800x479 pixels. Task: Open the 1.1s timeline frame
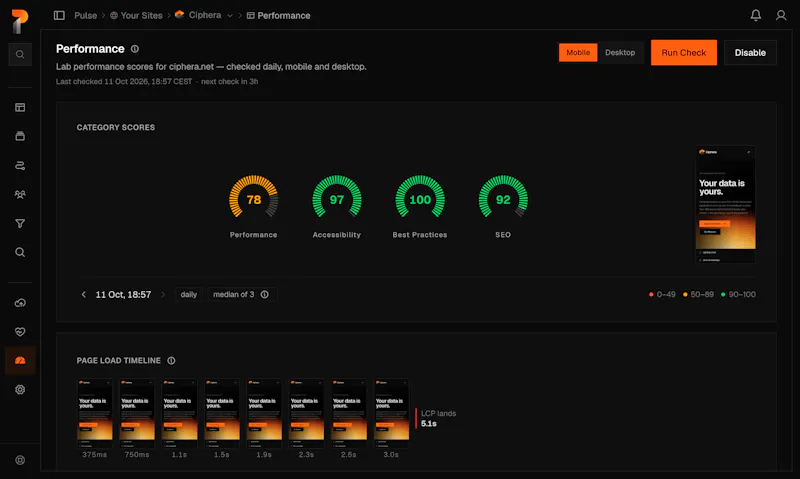point(179,413)
